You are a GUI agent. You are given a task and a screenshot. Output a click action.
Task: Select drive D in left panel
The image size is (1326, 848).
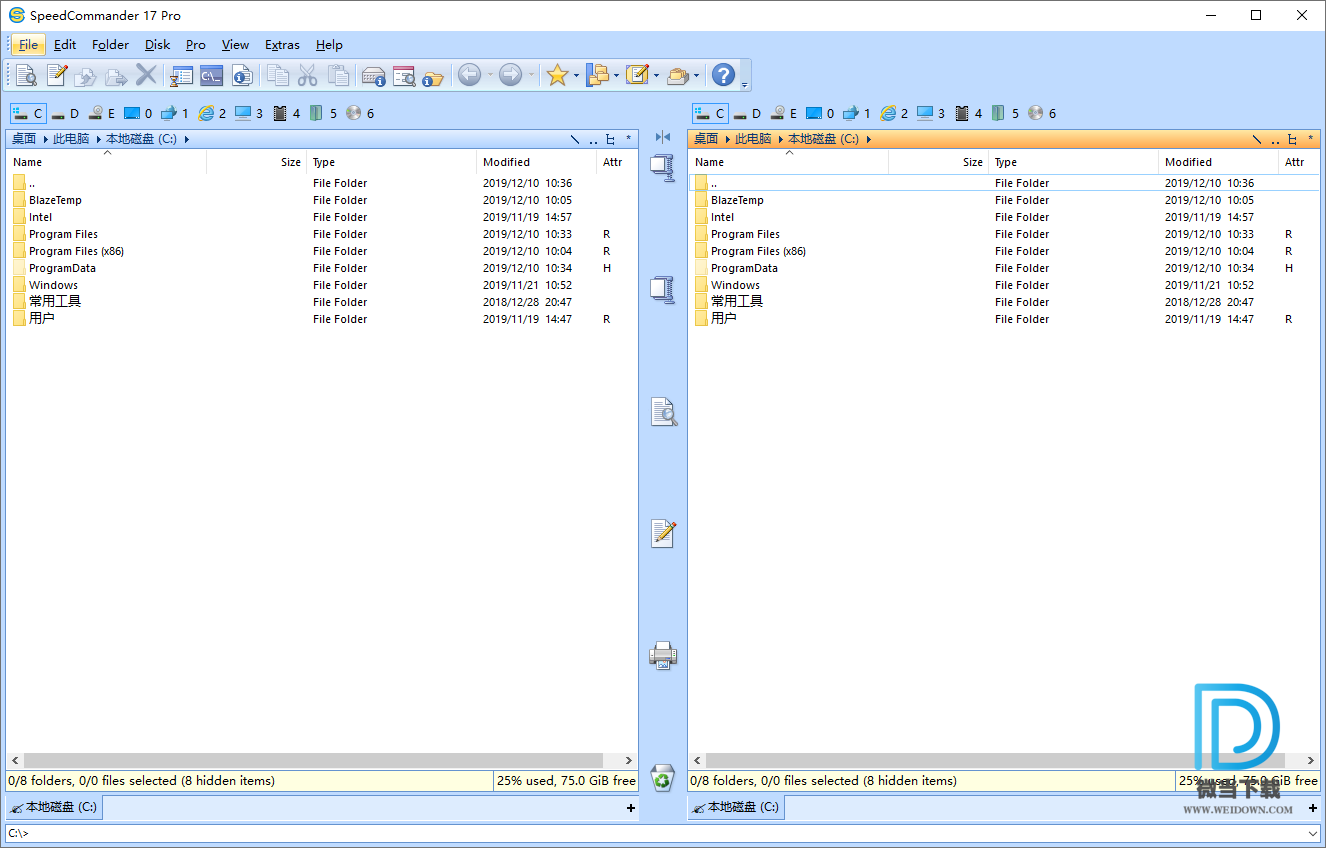[x=66, y=114]
